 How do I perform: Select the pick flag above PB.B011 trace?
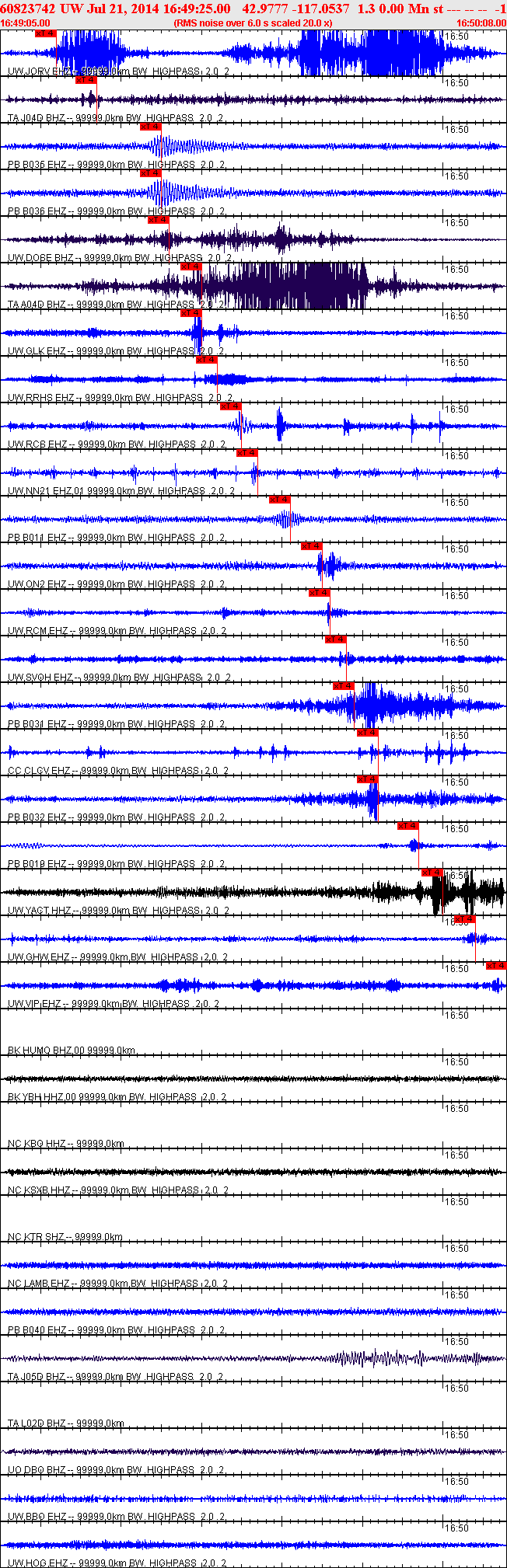coord(279,500)
